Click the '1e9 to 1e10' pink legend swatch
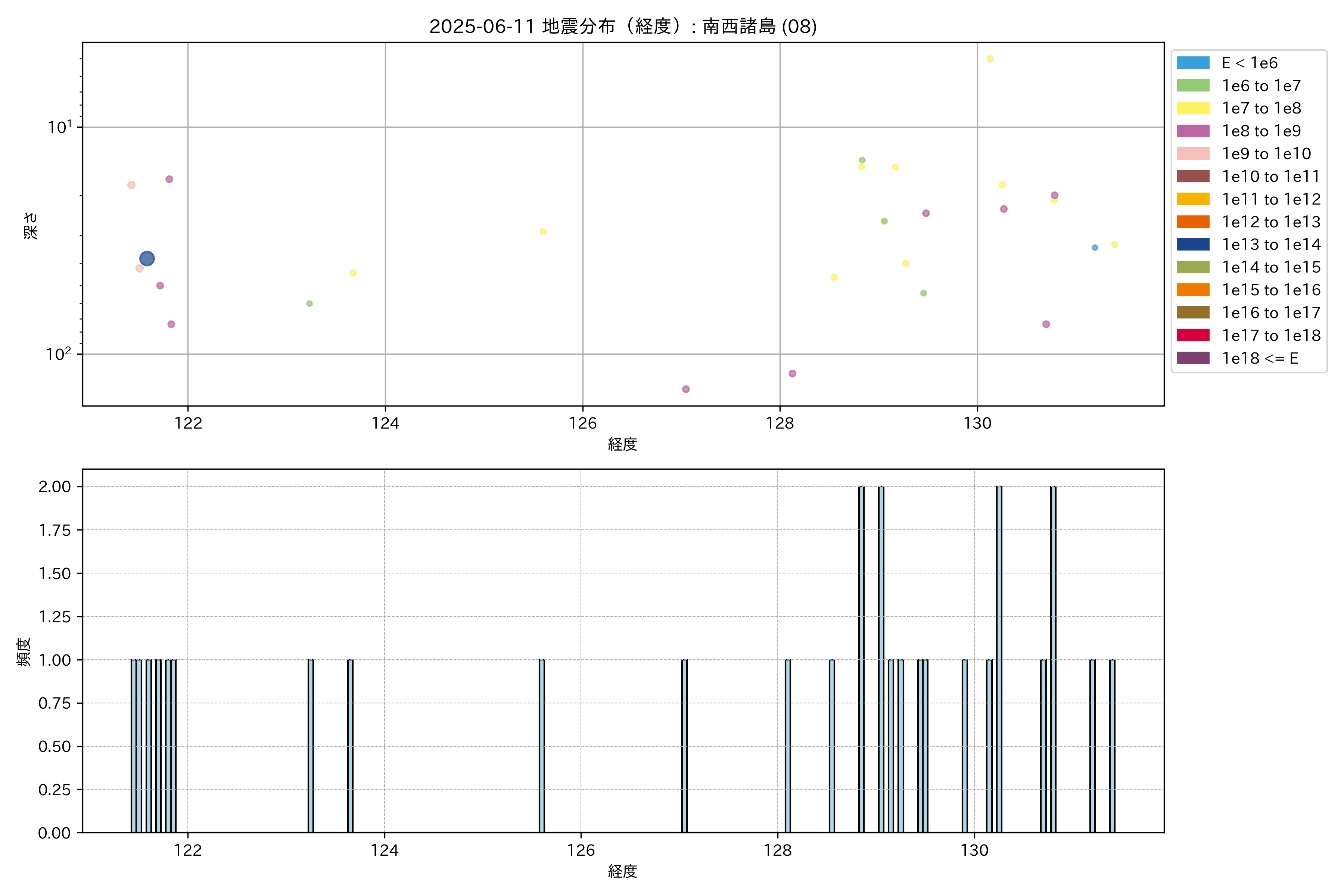 tap(1192, 154)
